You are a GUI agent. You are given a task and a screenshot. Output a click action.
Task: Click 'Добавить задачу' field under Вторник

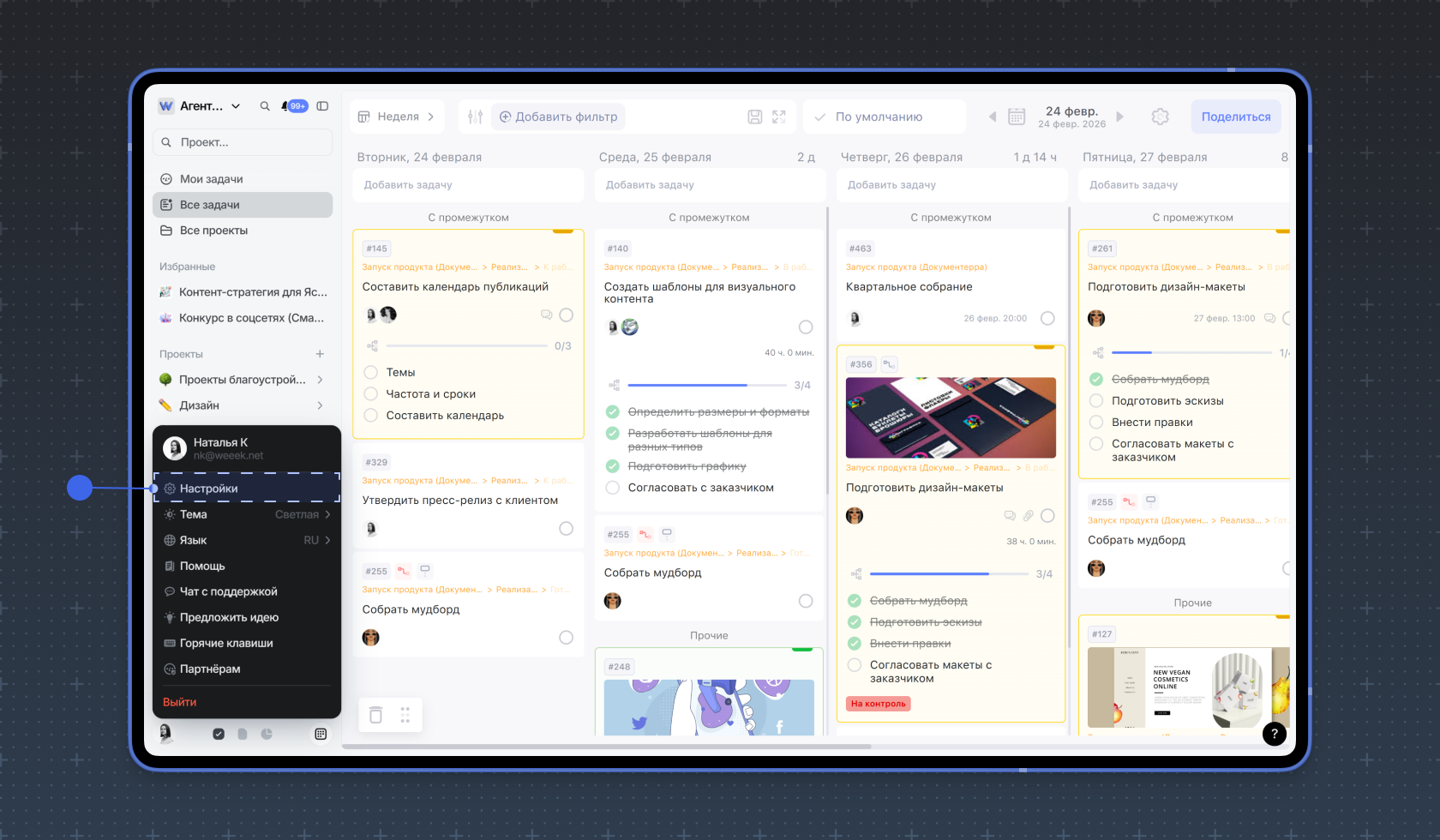click(x=468, y=185)
